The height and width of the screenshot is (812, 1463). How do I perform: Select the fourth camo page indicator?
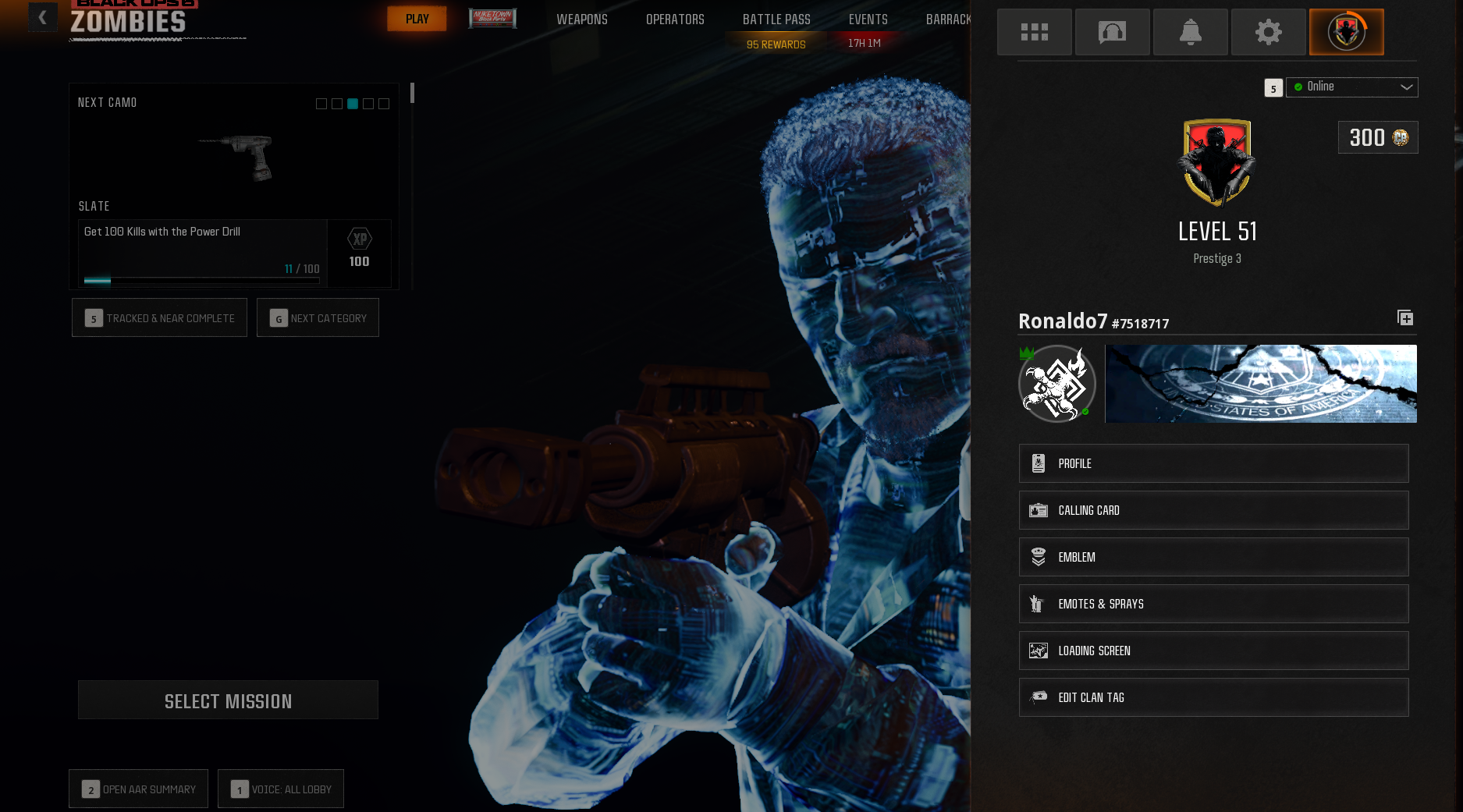[x=368, y=104]
